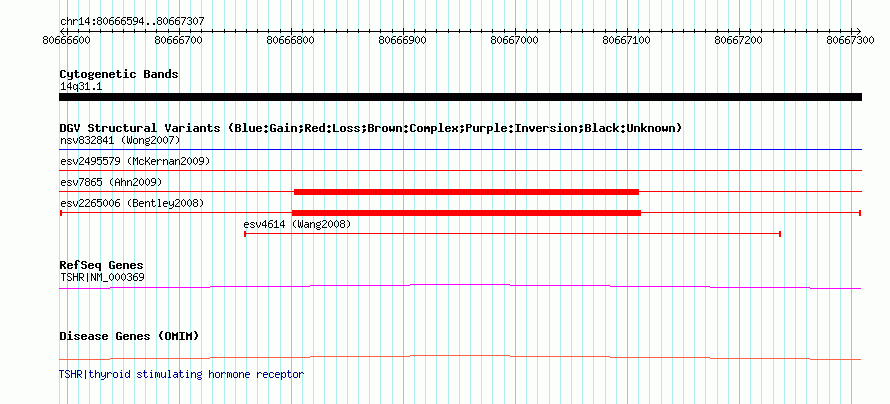The image size is (890, 404).
Task: Click ruler tick label 80667200
Action: (740, 40)
